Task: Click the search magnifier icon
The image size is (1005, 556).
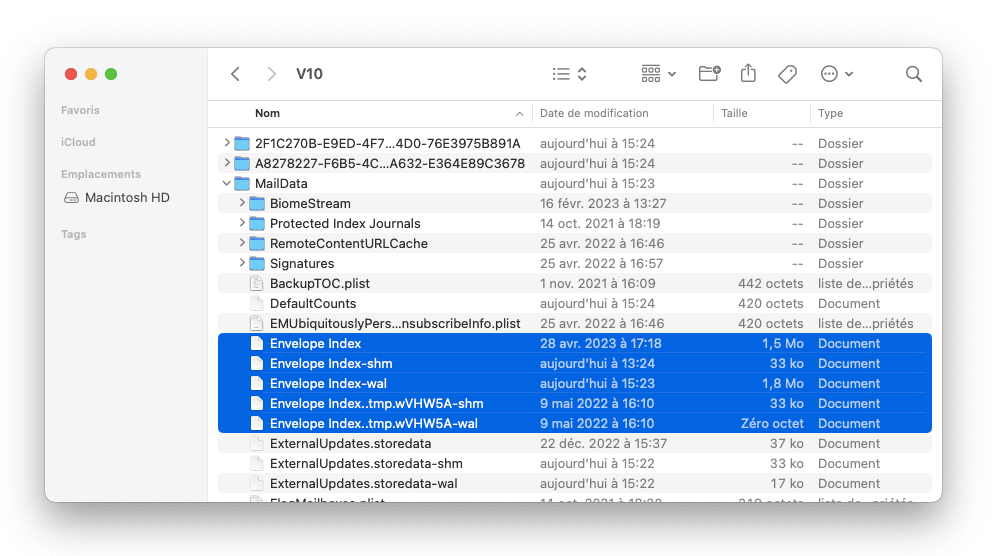Action: [913, 74]
